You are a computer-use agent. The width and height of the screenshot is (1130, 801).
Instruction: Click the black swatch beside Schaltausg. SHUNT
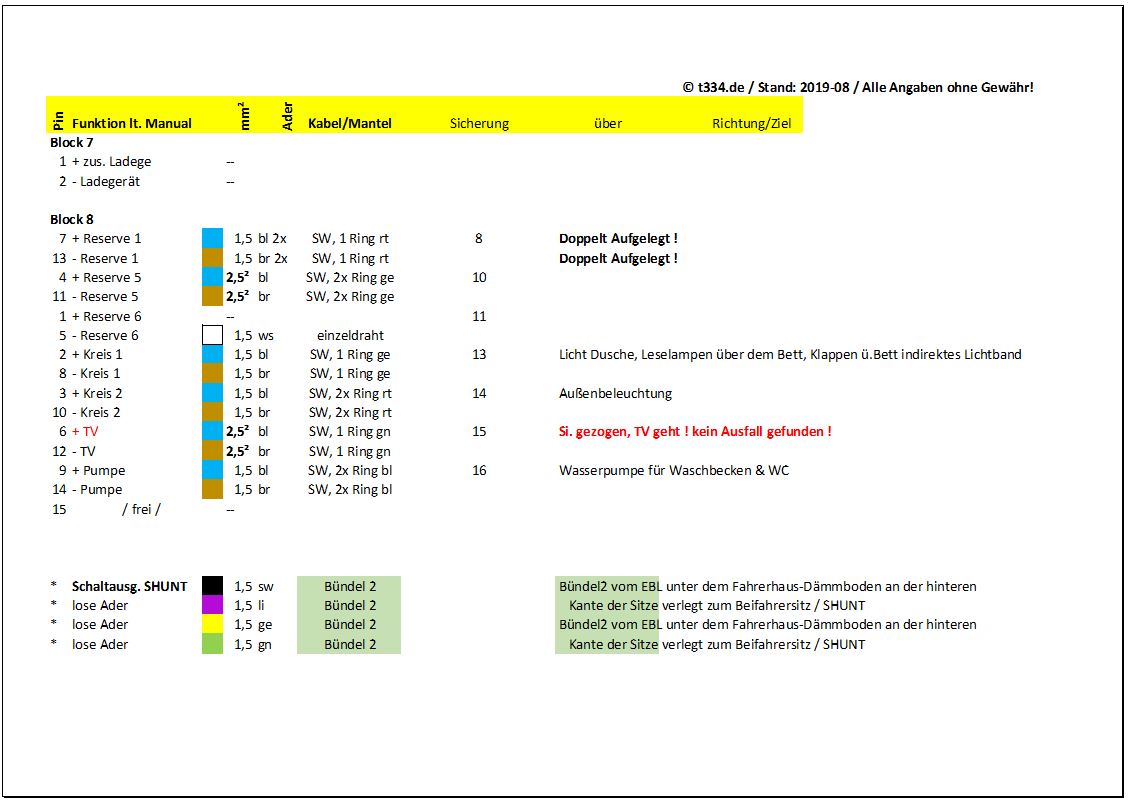[212, 586]
